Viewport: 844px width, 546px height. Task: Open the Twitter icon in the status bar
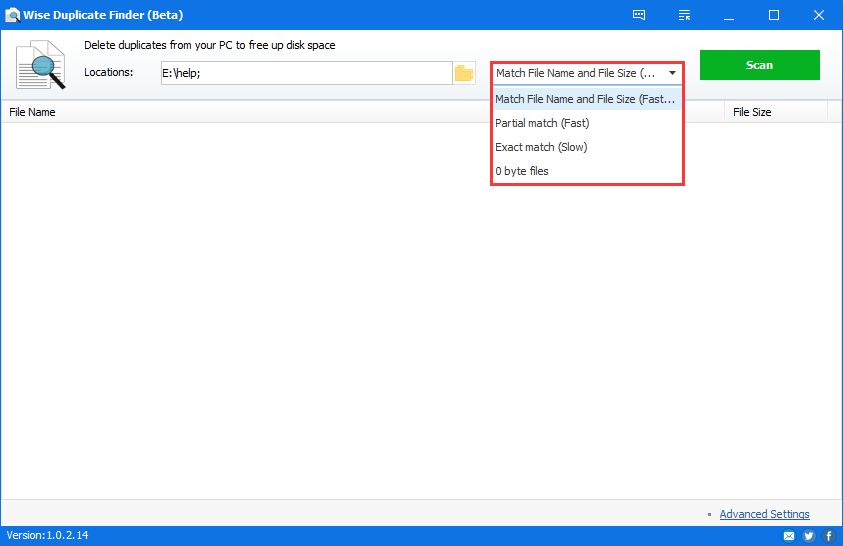[808, 536]
